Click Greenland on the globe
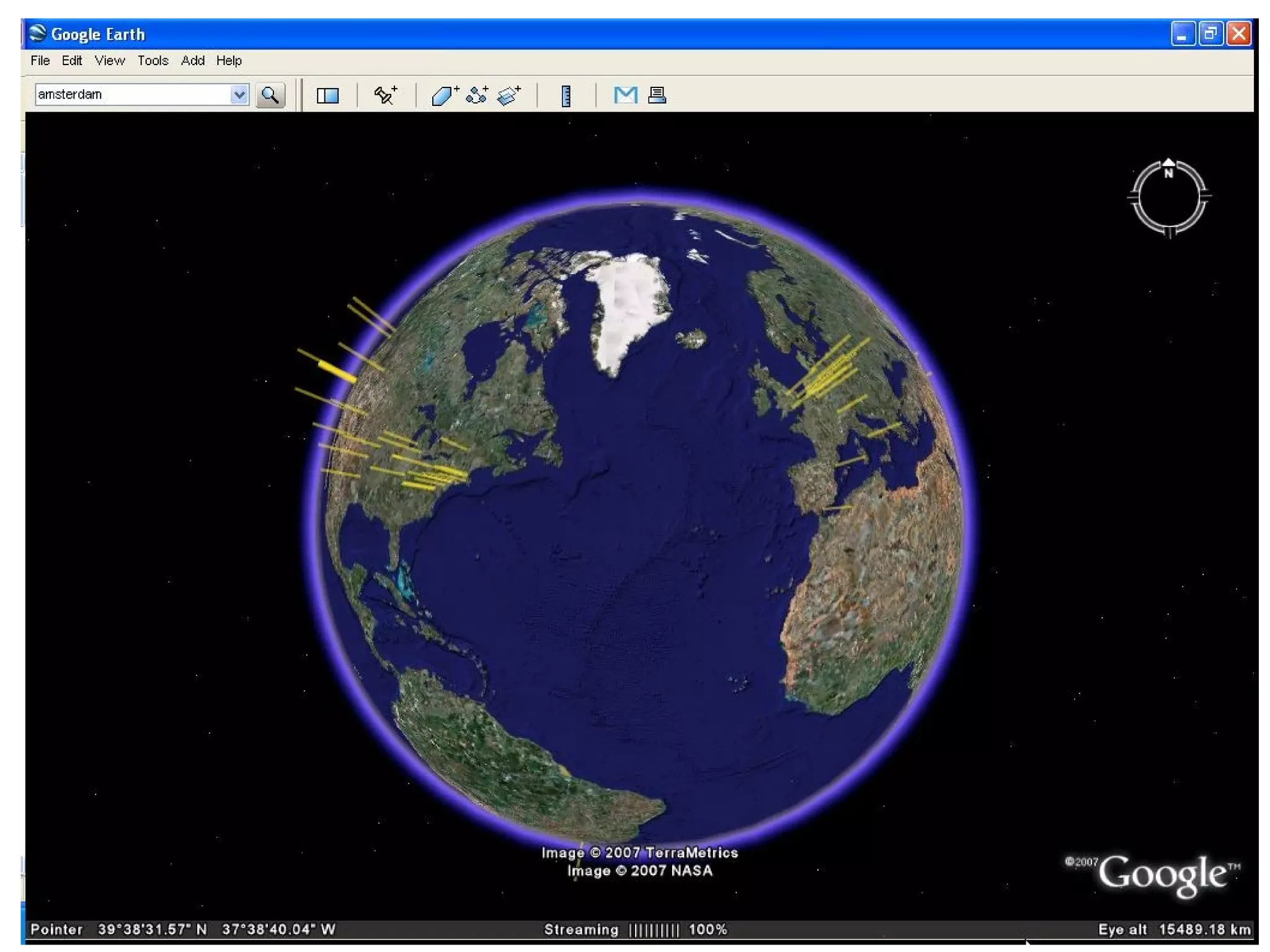The width and height of the screenshot is (1270, 952). pos(629,301)
